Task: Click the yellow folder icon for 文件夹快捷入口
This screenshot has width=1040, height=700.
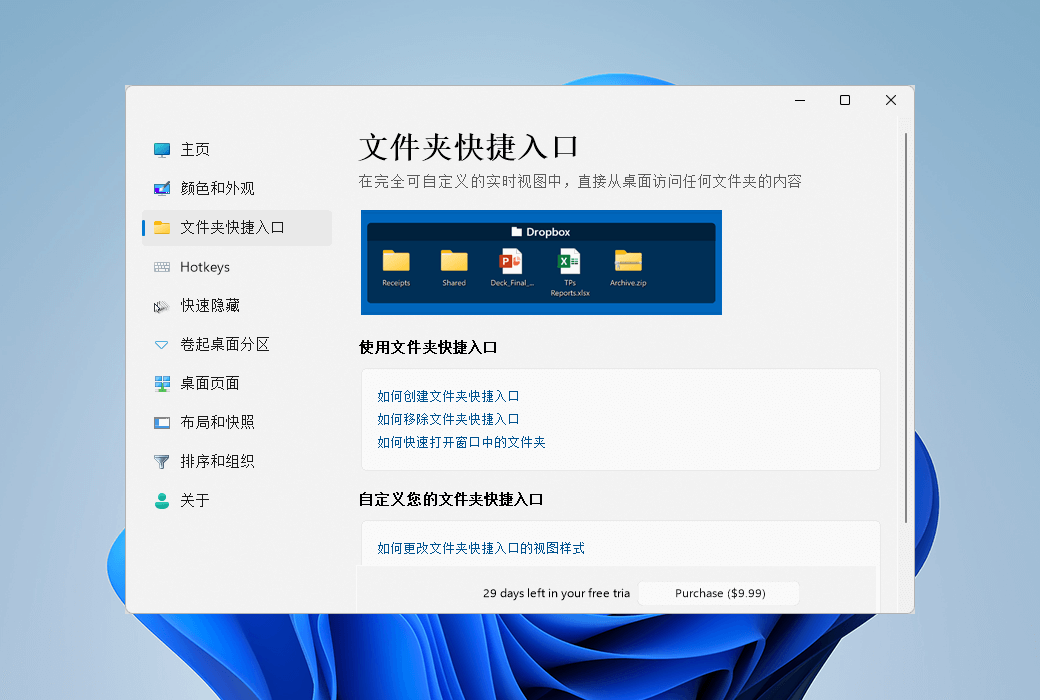Action: pyautogui.click(x=162, y=228)
